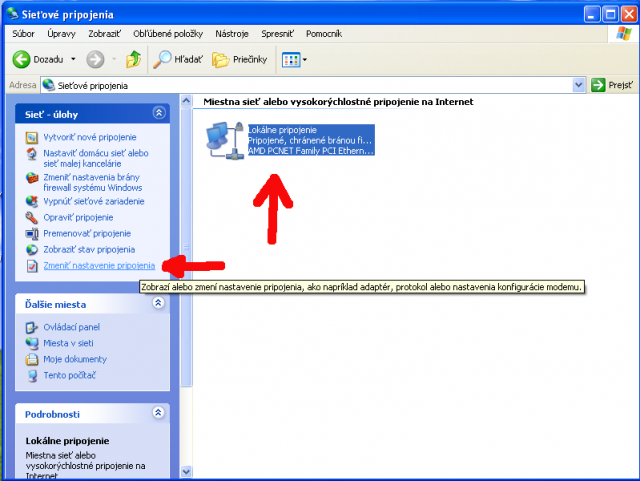Viewport: 640px width, 481px height.
Task: Open Moje dokumenty link
Action: tap(75, 359)
